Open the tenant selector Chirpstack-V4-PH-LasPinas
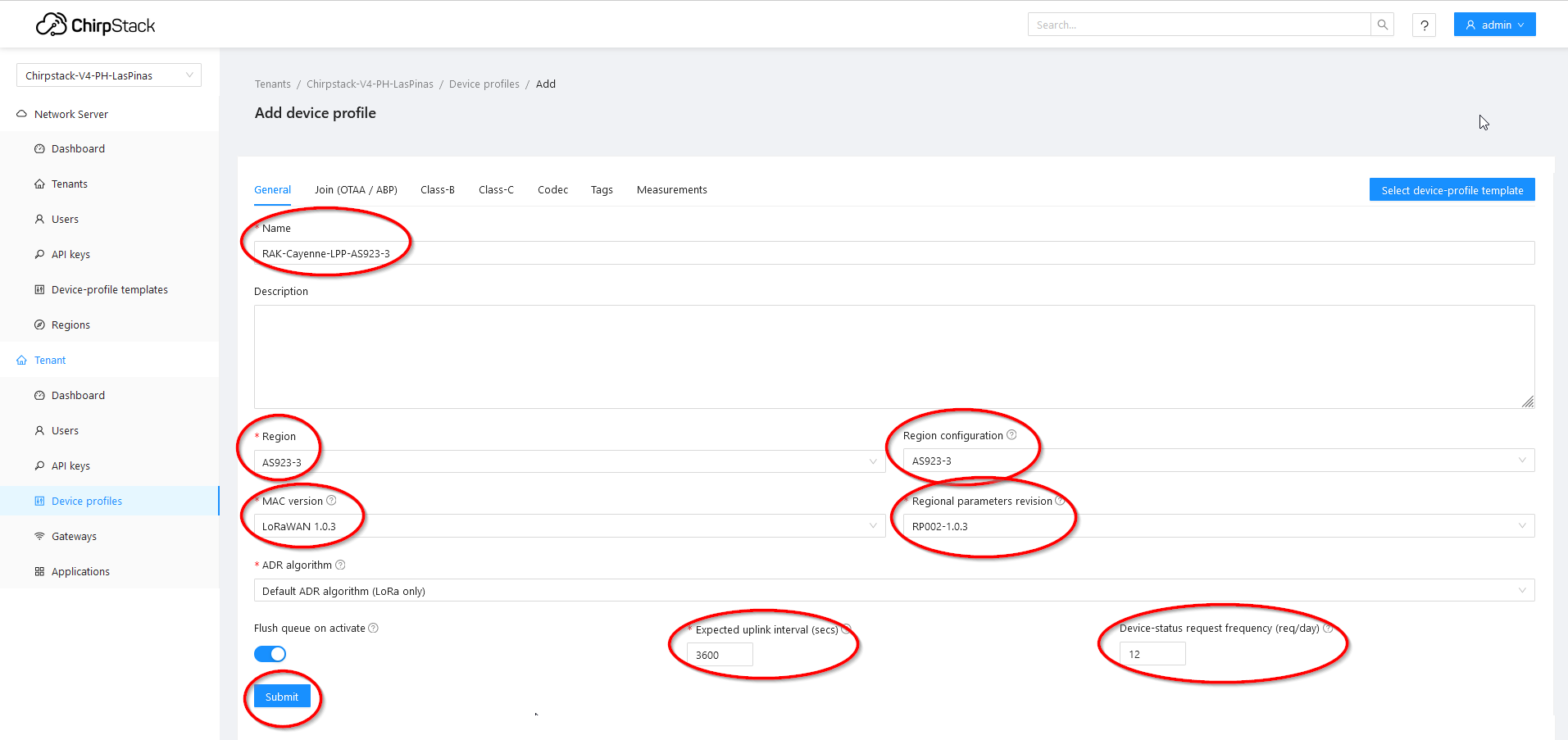This screenshot has height=740, width=1568. [x=109, y=75]
